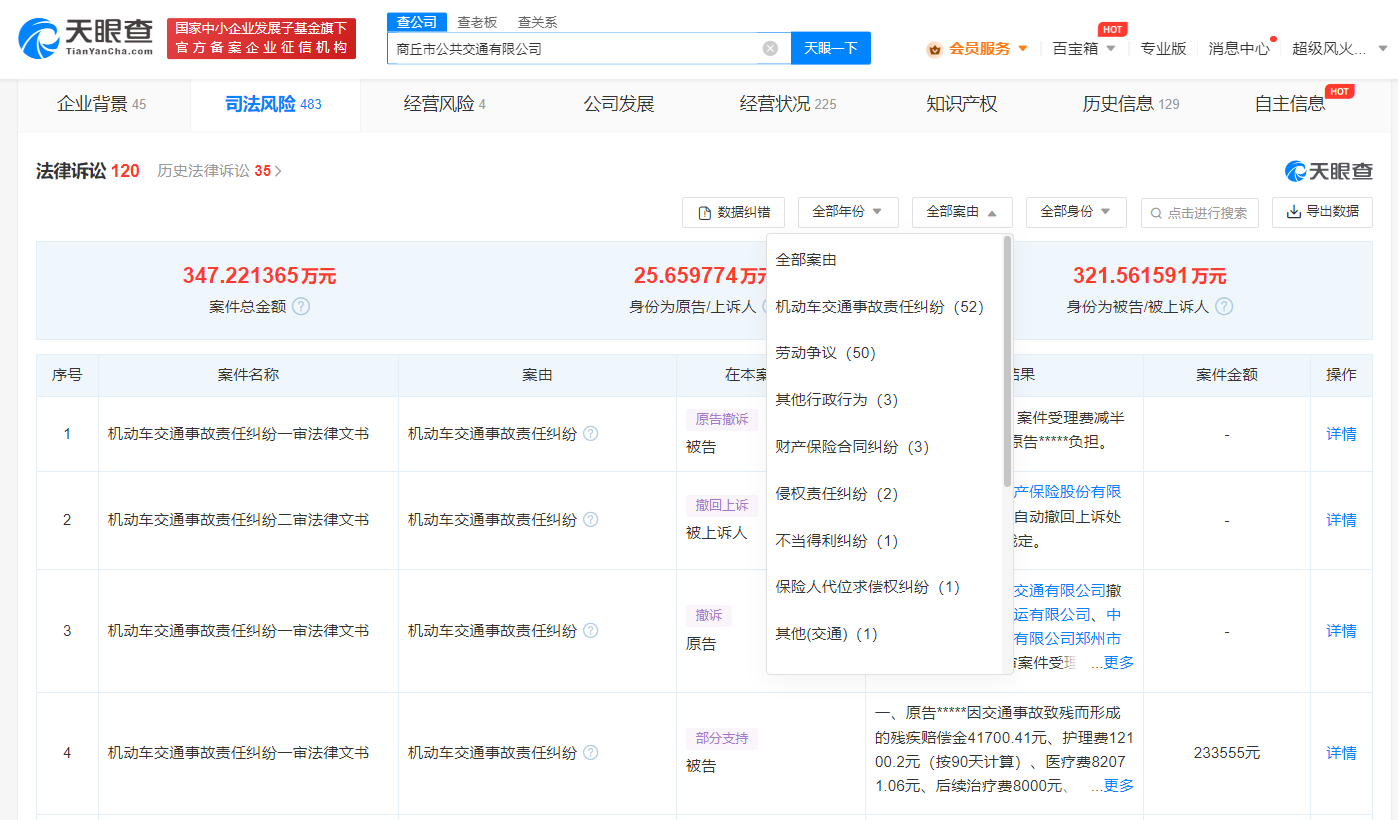The height and width of the screenshot is (820, 1398).
Task: Open 消息中心 notification bell
Action: [1239, 47]
